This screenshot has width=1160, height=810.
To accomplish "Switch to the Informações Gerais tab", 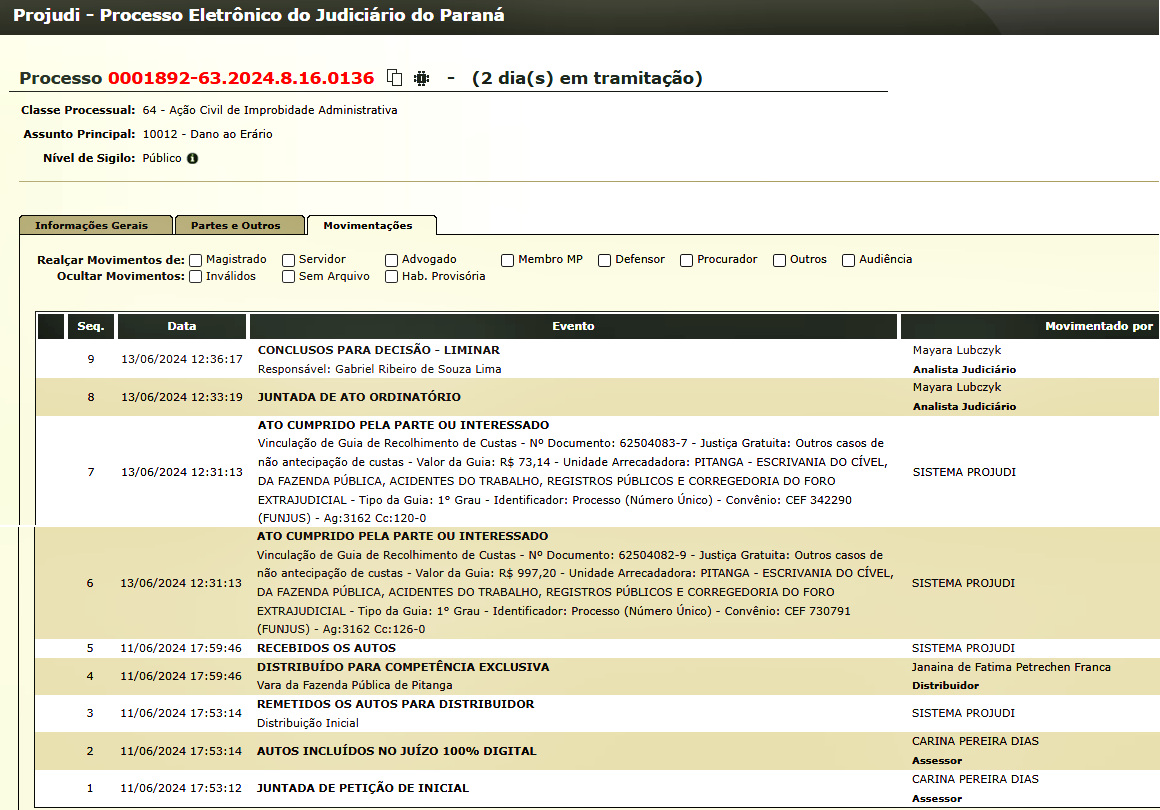I will 96,225.
